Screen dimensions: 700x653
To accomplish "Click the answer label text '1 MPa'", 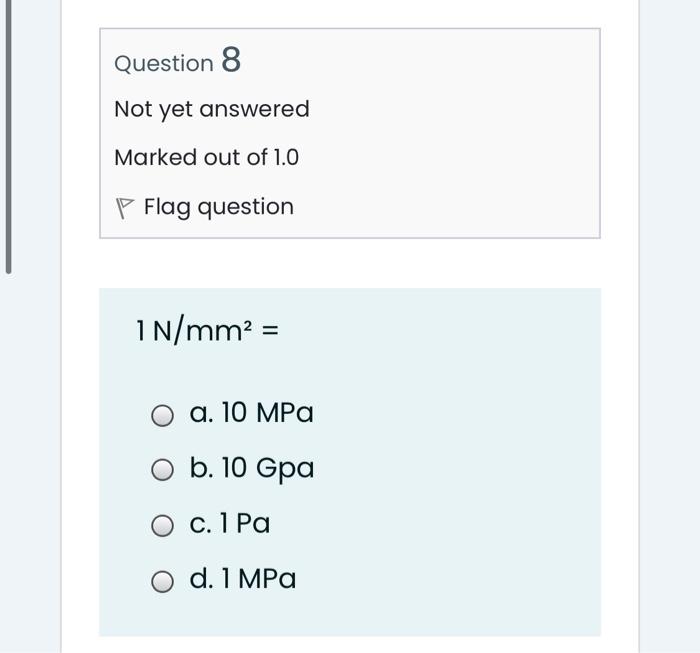I will click(x=258, y=578).
